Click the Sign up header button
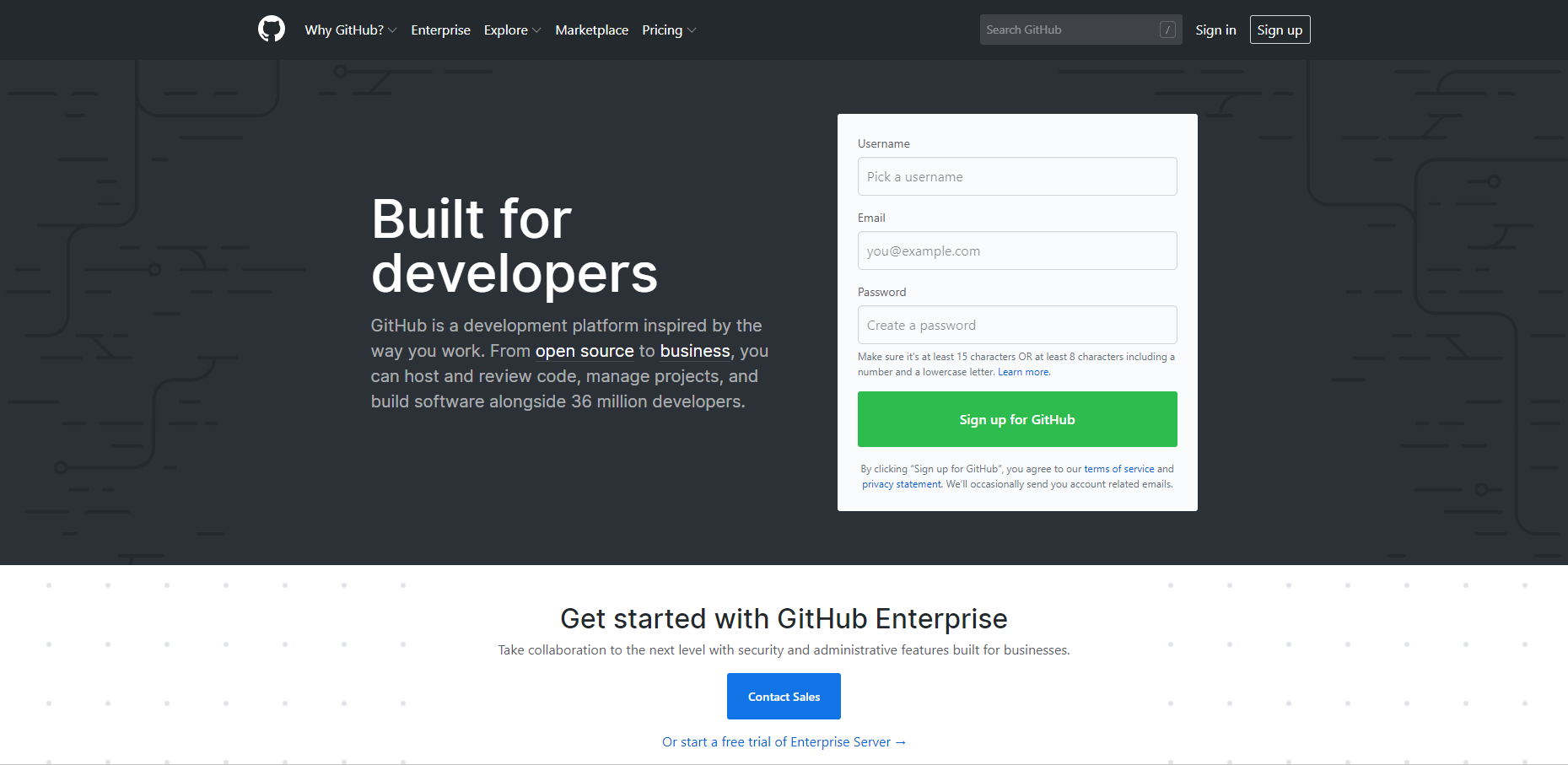The image size is (1568, 765). click(x=1280, y=30)
